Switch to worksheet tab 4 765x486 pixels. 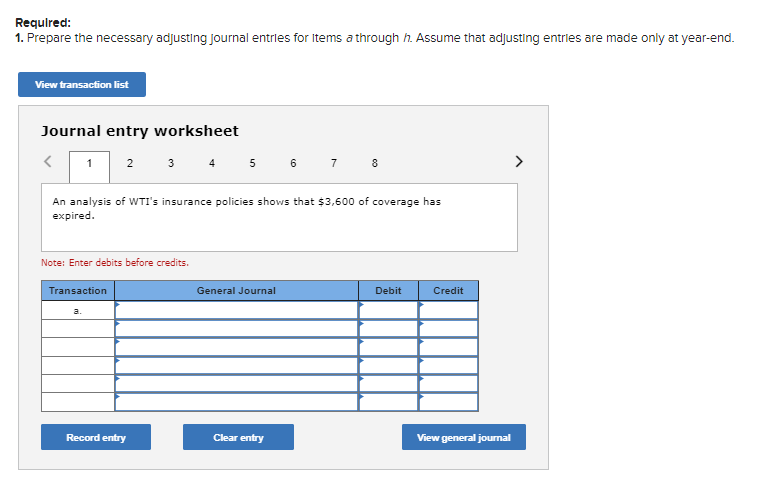click(x=212, y=163)
